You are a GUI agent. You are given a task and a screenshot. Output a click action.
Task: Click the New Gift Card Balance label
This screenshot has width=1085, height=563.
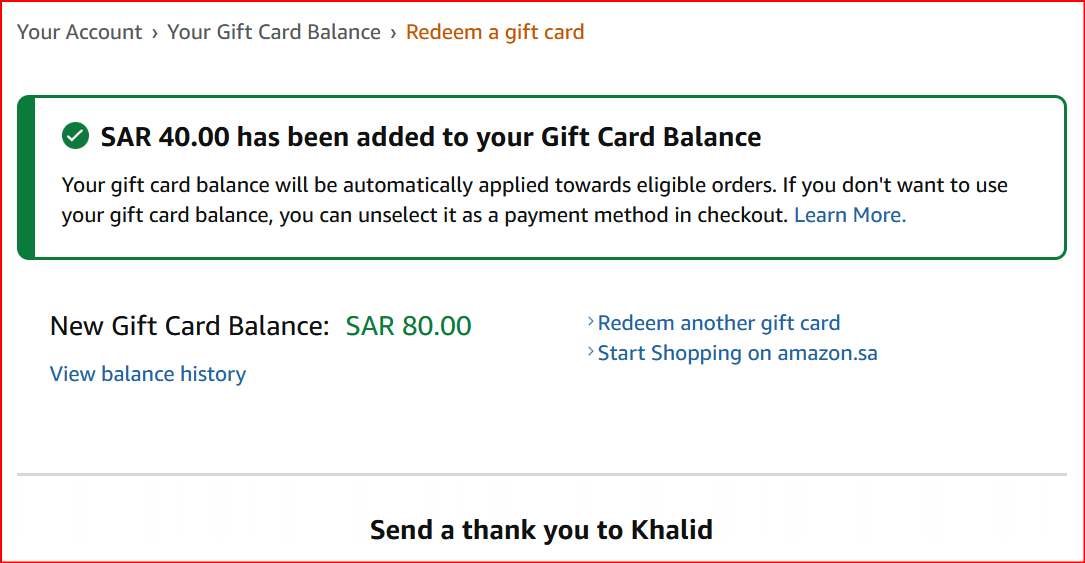(x=189, y=326)
